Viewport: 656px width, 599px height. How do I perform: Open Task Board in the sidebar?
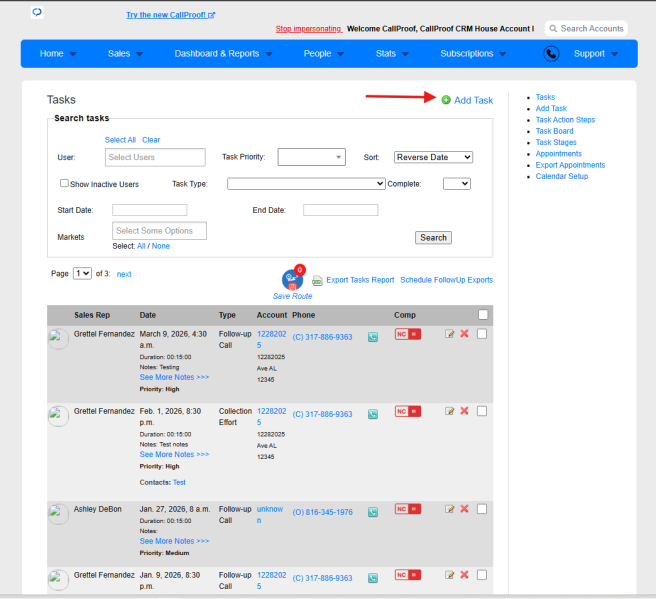tap(554, 131)
